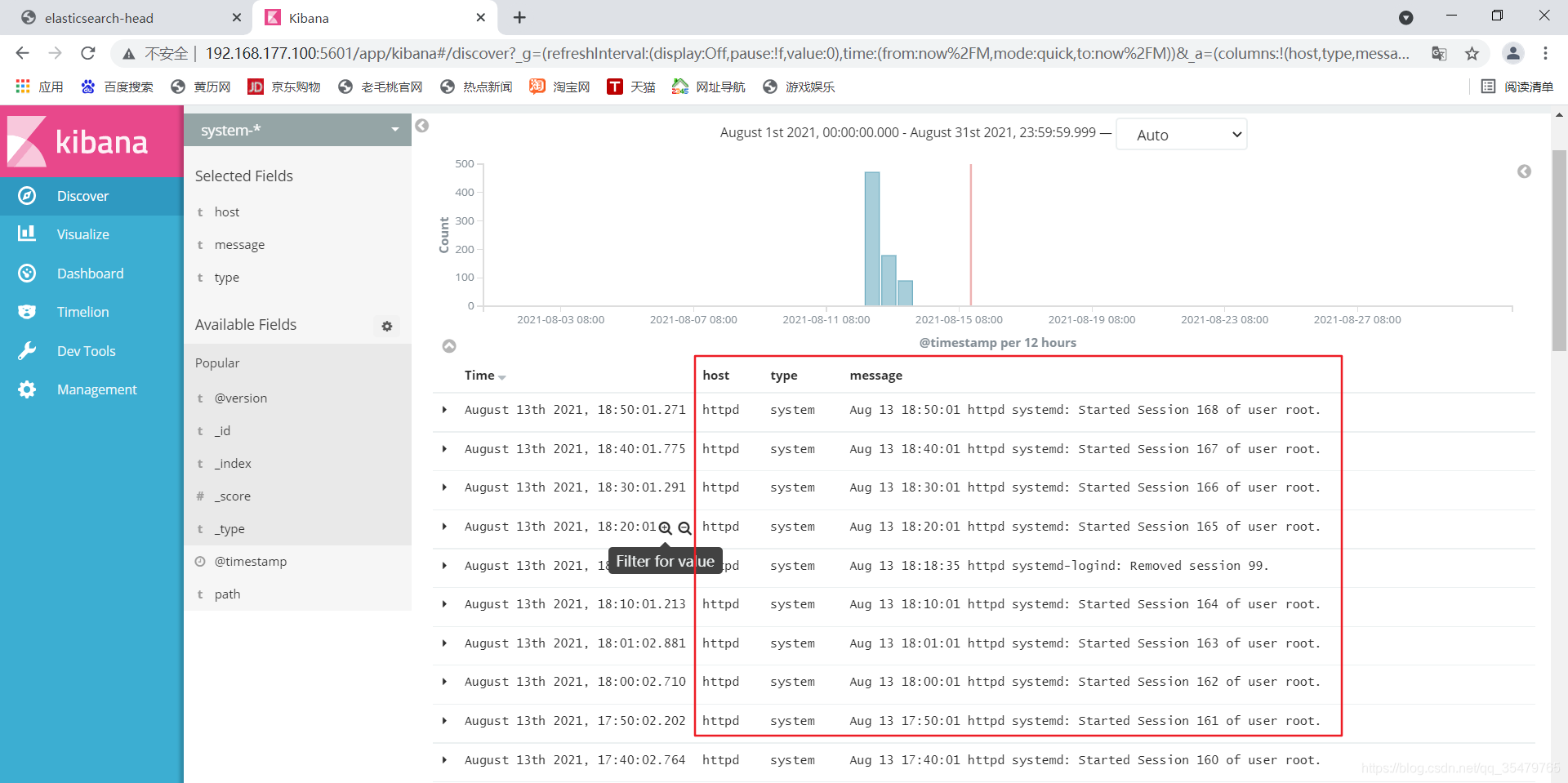Click the time range August 2021 text
Screen dimensions: 1568x783
click(908, 132)
